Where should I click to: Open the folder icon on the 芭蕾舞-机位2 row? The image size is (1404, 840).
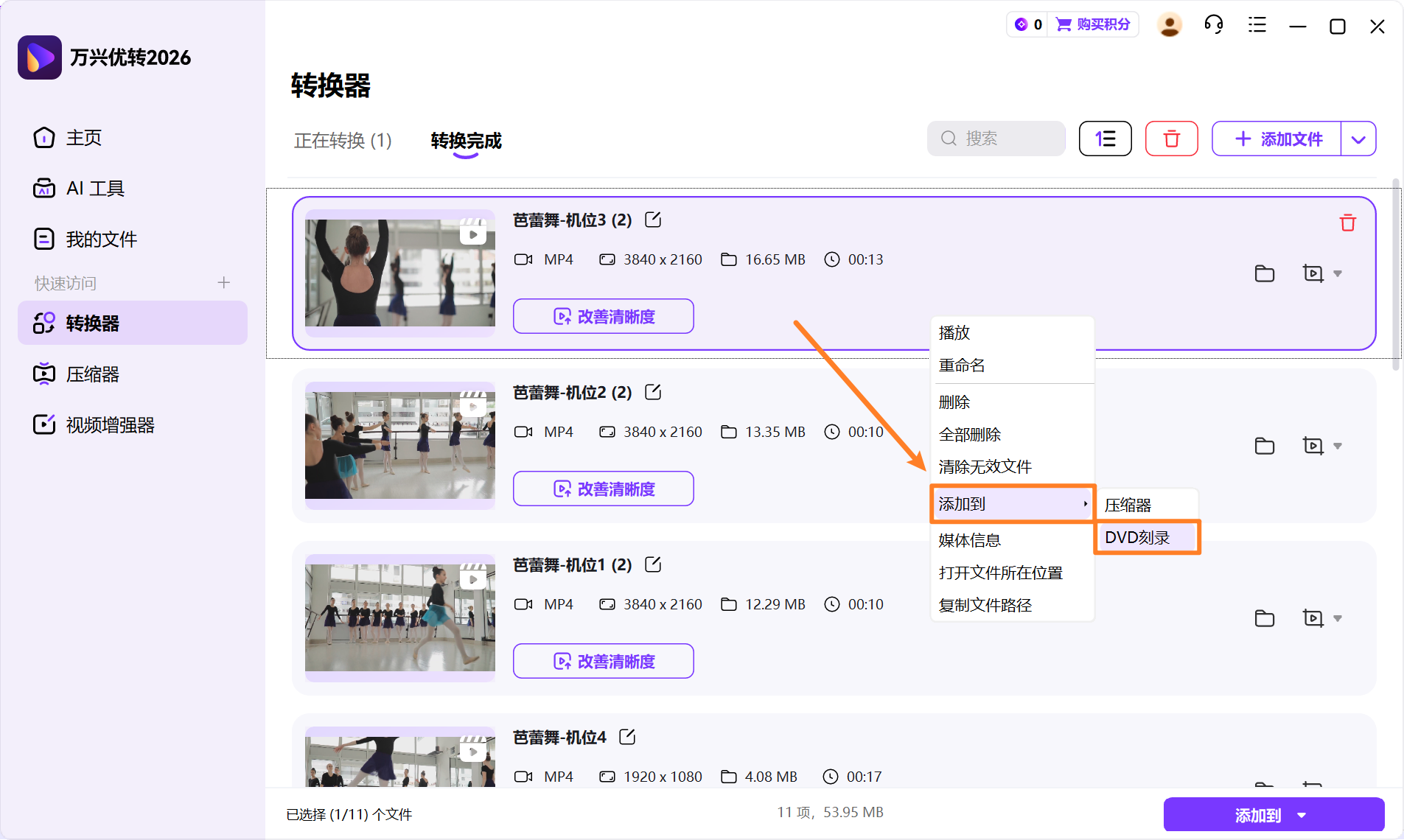[1265, 446]
